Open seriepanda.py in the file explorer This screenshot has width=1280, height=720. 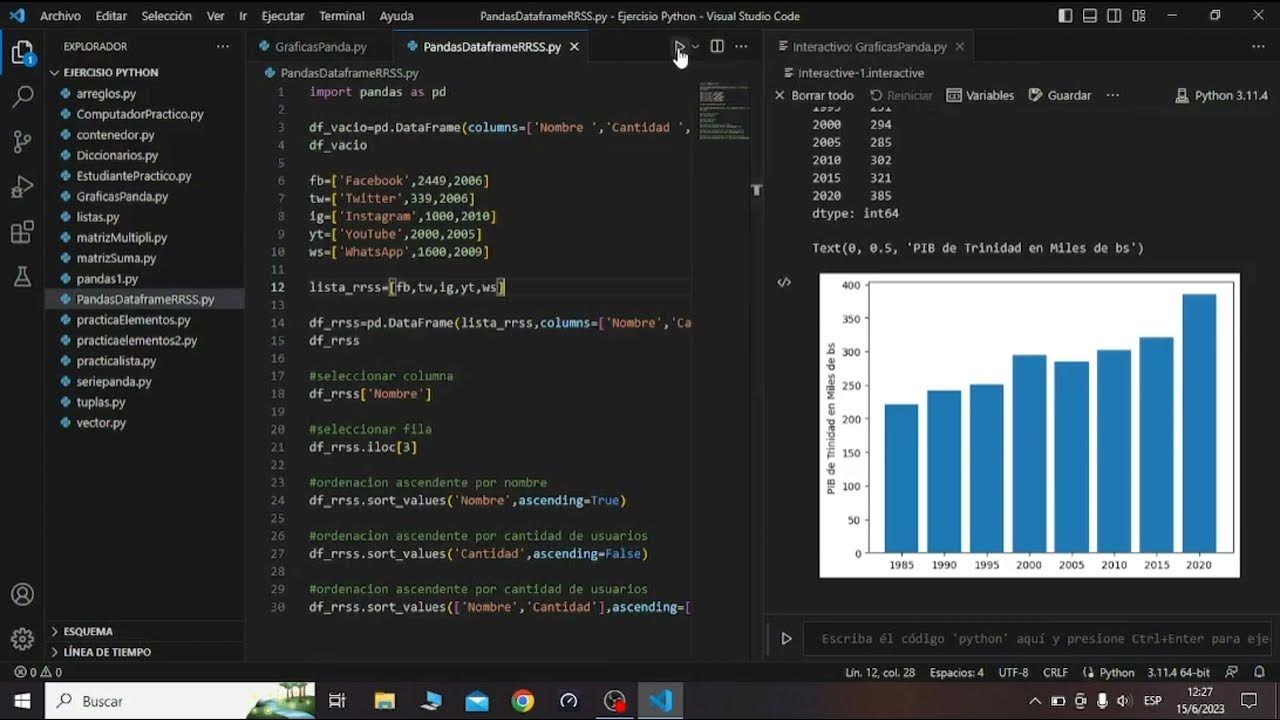click(x=114, y=382)
